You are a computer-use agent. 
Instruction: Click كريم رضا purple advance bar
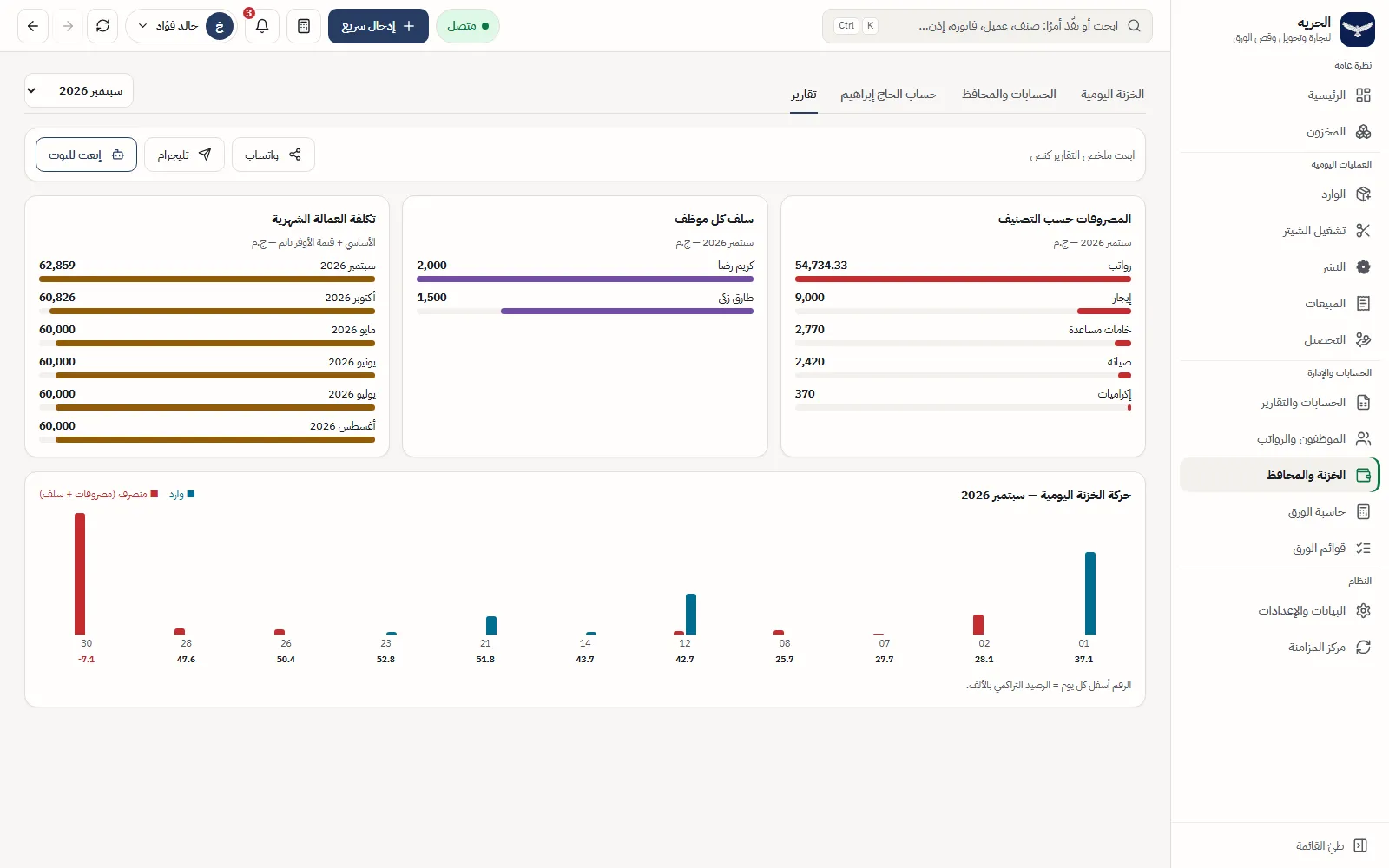(585, 279)
